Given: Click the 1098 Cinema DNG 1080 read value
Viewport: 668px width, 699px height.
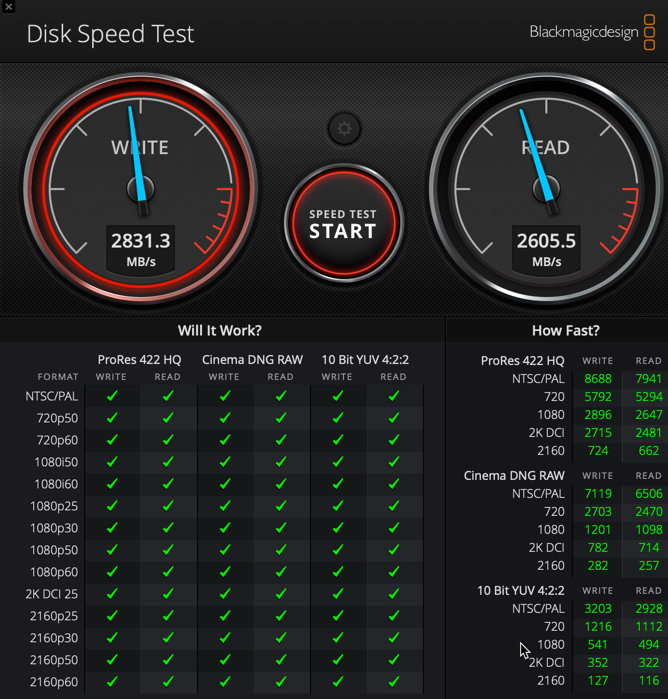Looking at the screenshot, I should (649, 530).
